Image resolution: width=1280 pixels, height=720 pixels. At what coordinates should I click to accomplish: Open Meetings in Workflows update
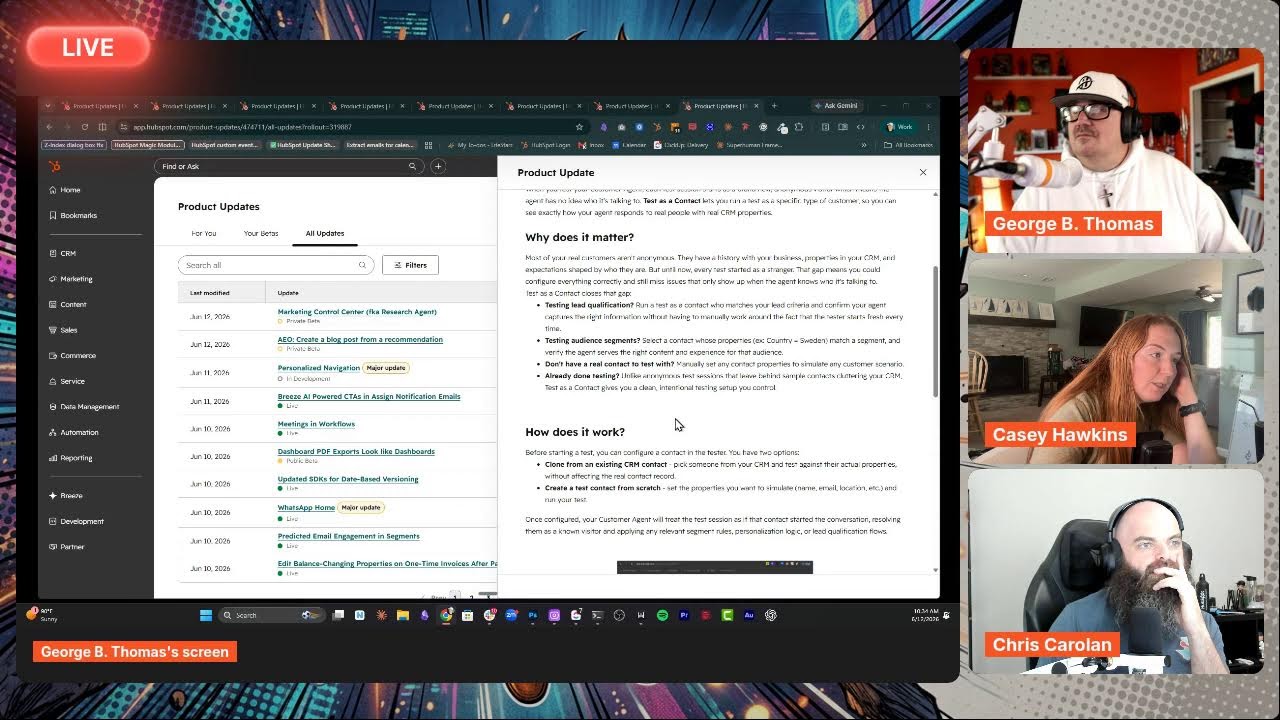pyautogui.click(x=316, y=424)
